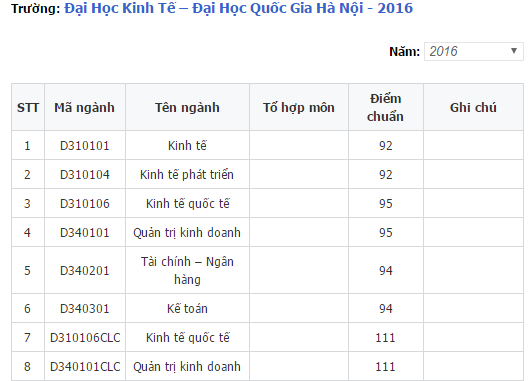Select the D310101 code cell
Screen dimensions: 529x381
tap(85, 145)
